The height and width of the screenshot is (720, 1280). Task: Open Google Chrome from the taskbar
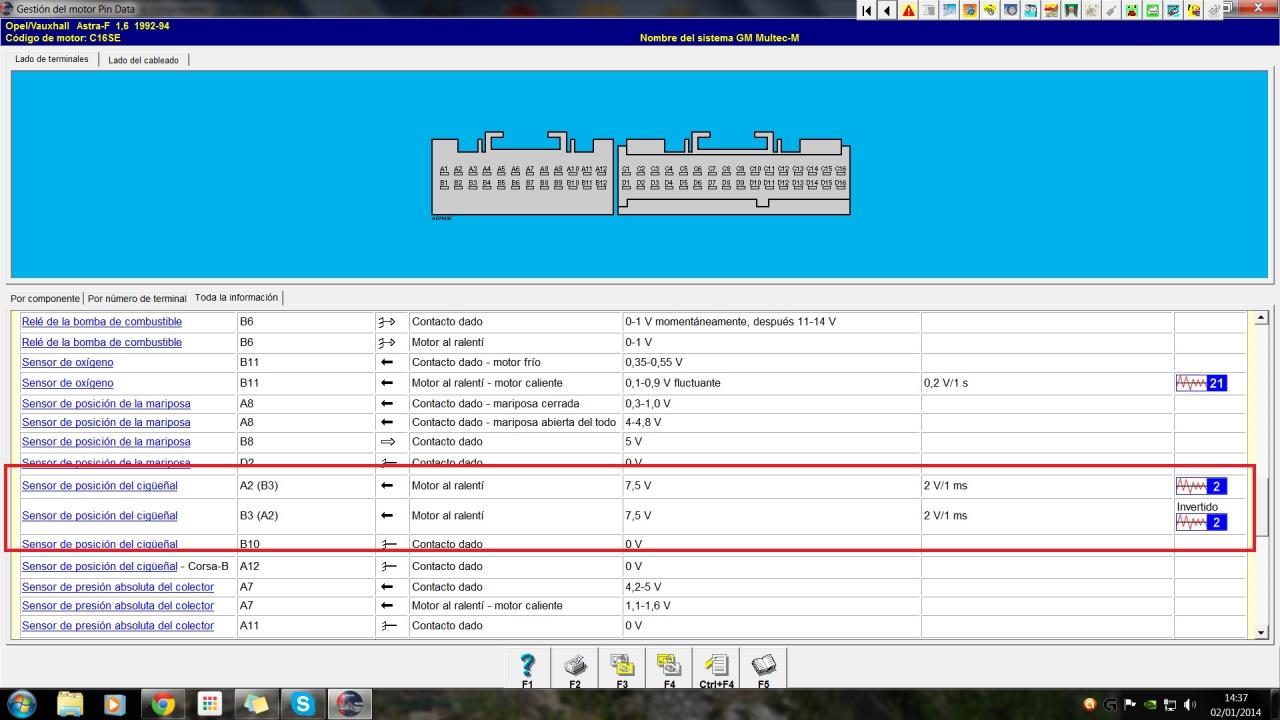(x=163, y=704)
